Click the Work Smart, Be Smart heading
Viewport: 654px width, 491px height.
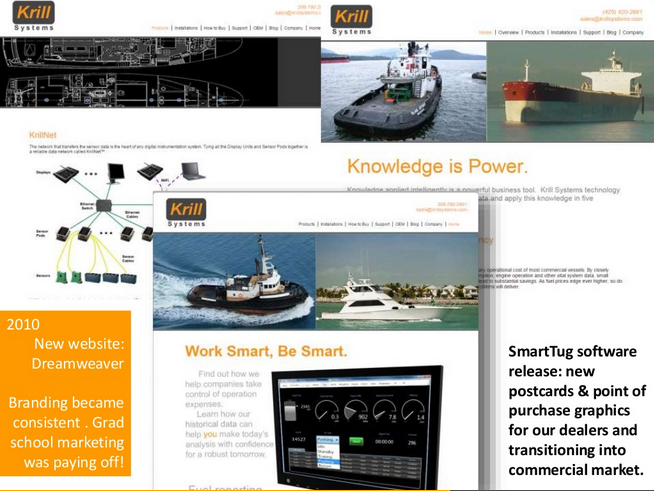265,351
